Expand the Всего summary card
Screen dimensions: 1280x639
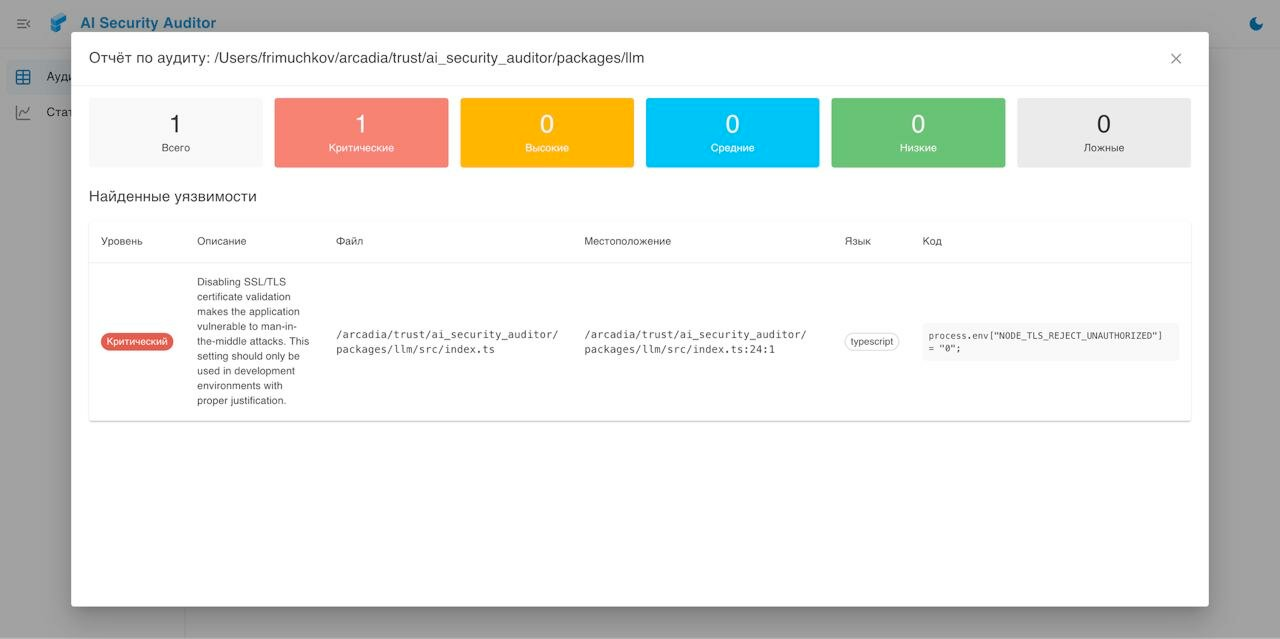click(175, 131)
